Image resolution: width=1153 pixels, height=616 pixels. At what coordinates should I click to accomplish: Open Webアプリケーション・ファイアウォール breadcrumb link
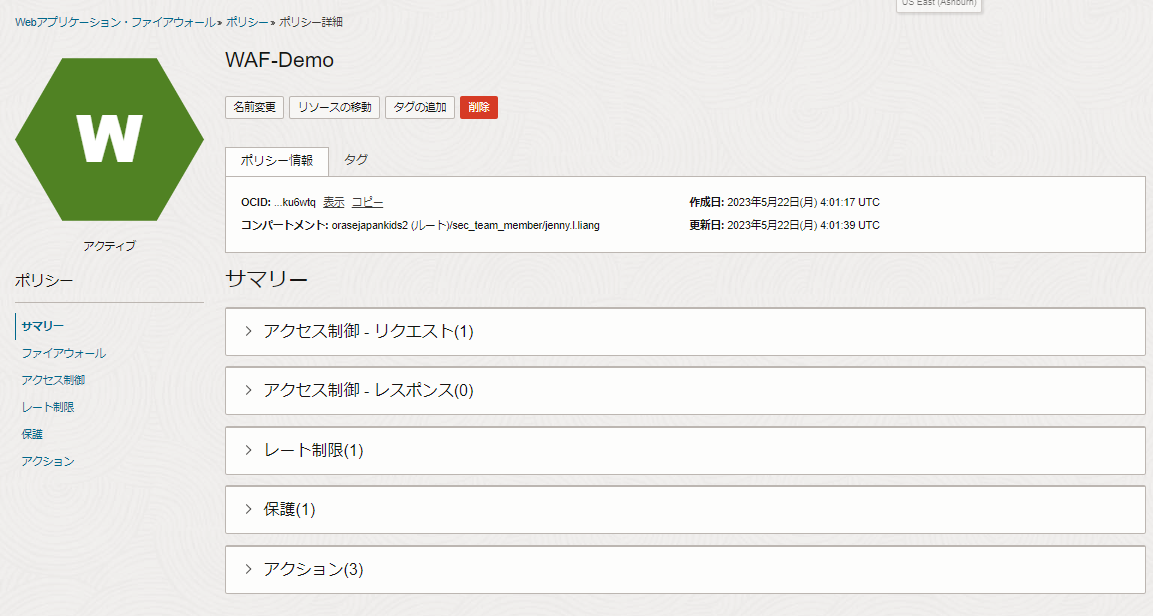pos(115,22)
